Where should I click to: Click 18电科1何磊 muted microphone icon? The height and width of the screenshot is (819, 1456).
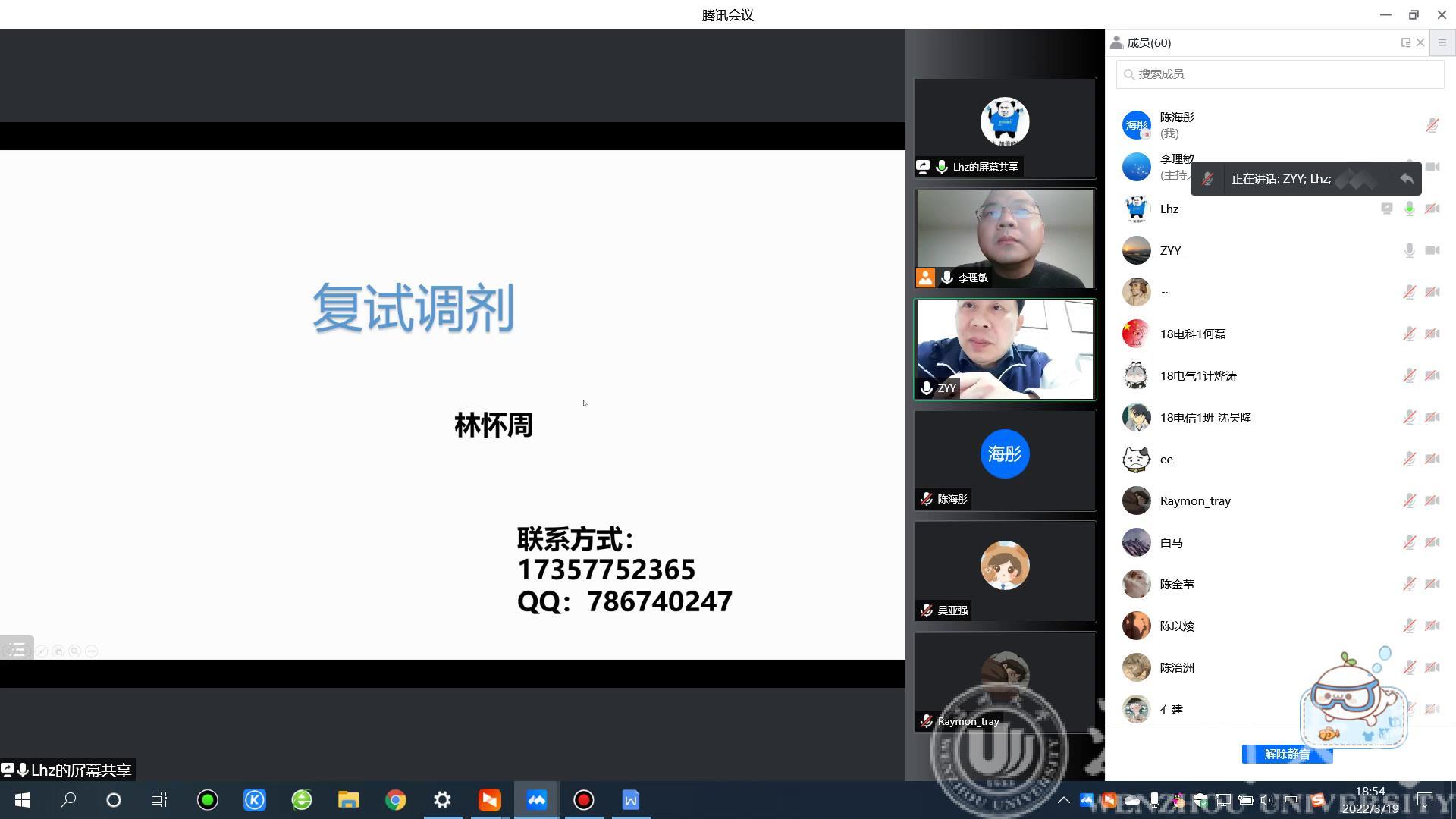pyautogui.click(x=1409, y=334)
